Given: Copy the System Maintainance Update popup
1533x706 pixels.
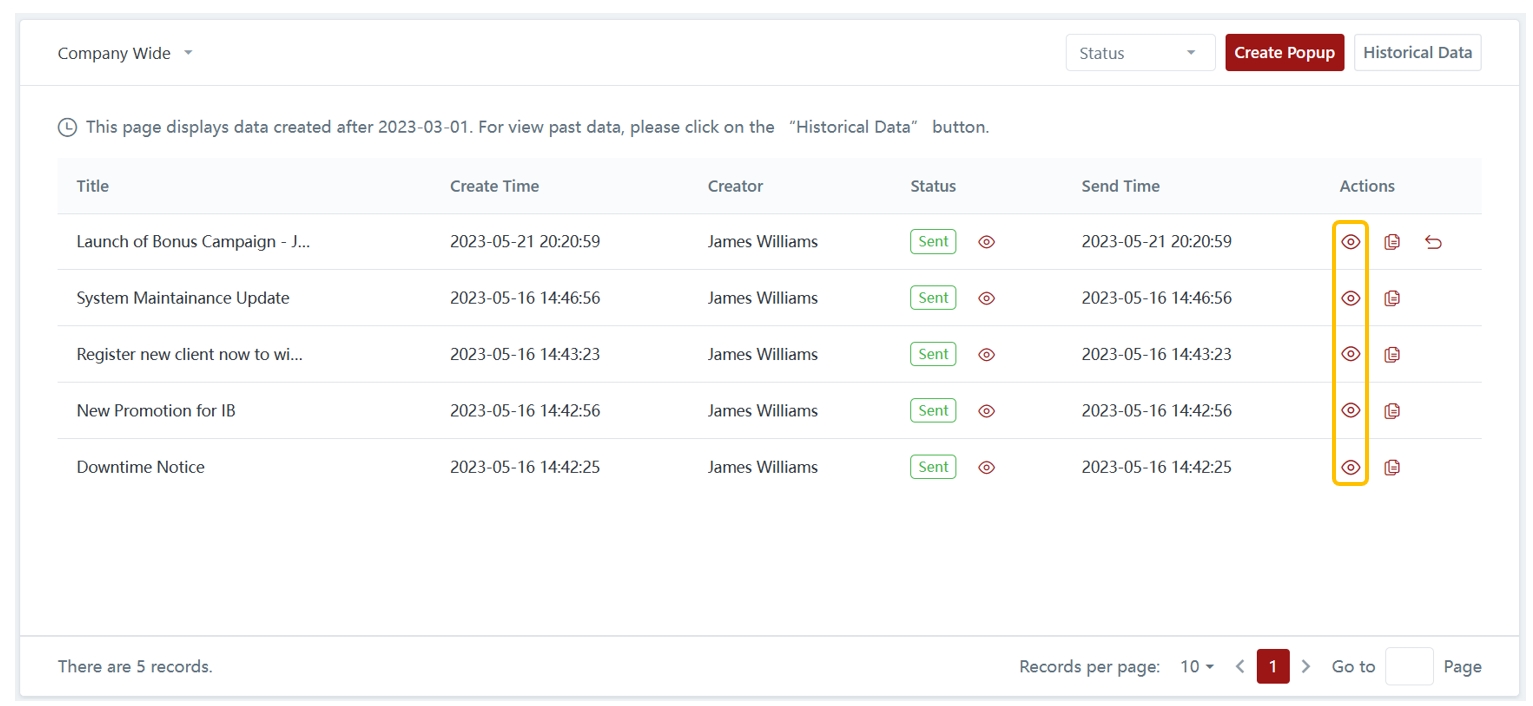Looking at the screenshot, I should tap(1391, 298).
